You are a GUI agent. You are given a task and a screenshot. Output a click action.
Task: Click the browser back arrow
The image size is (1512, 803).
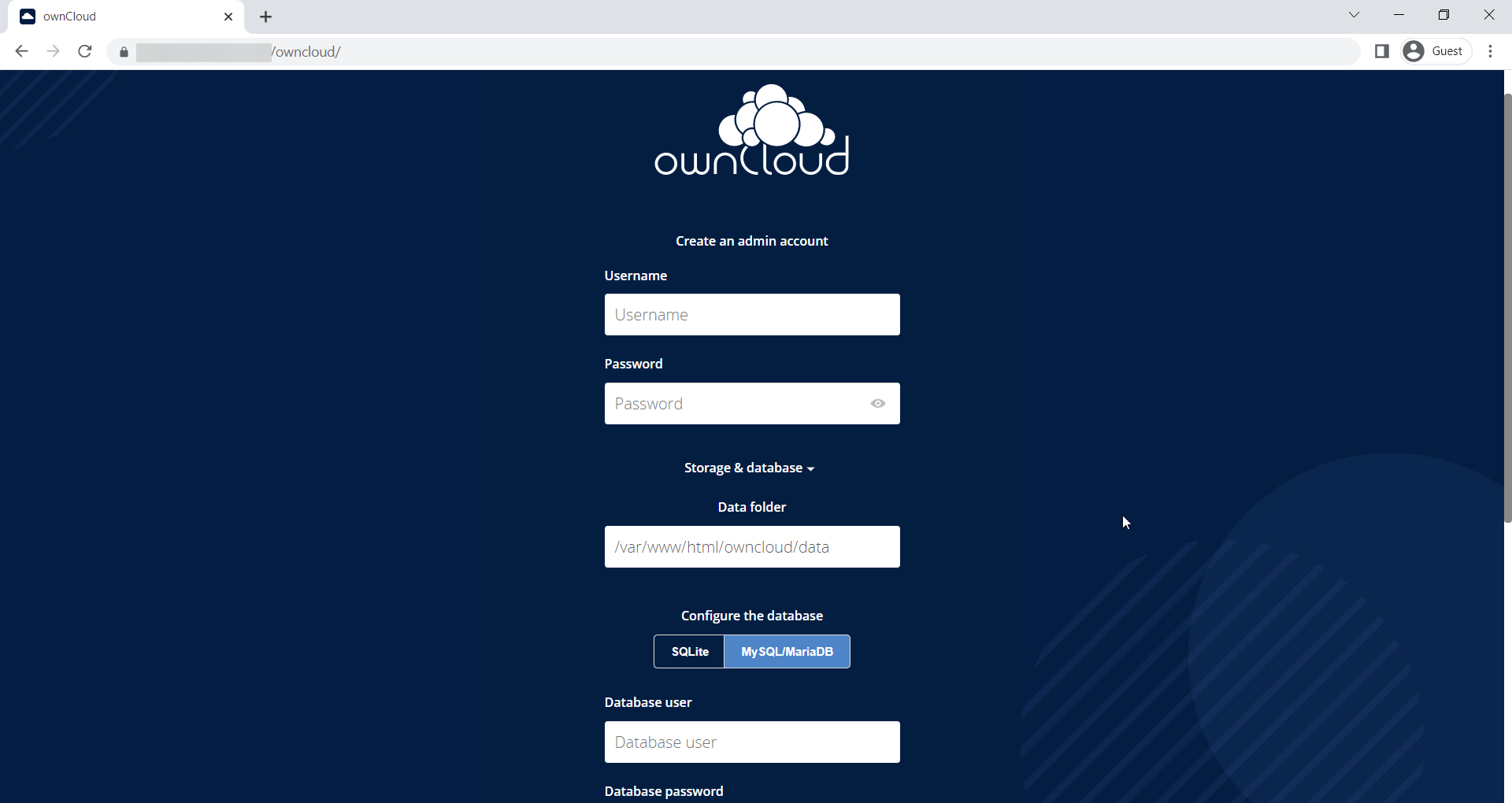click(x=21, y=51)
